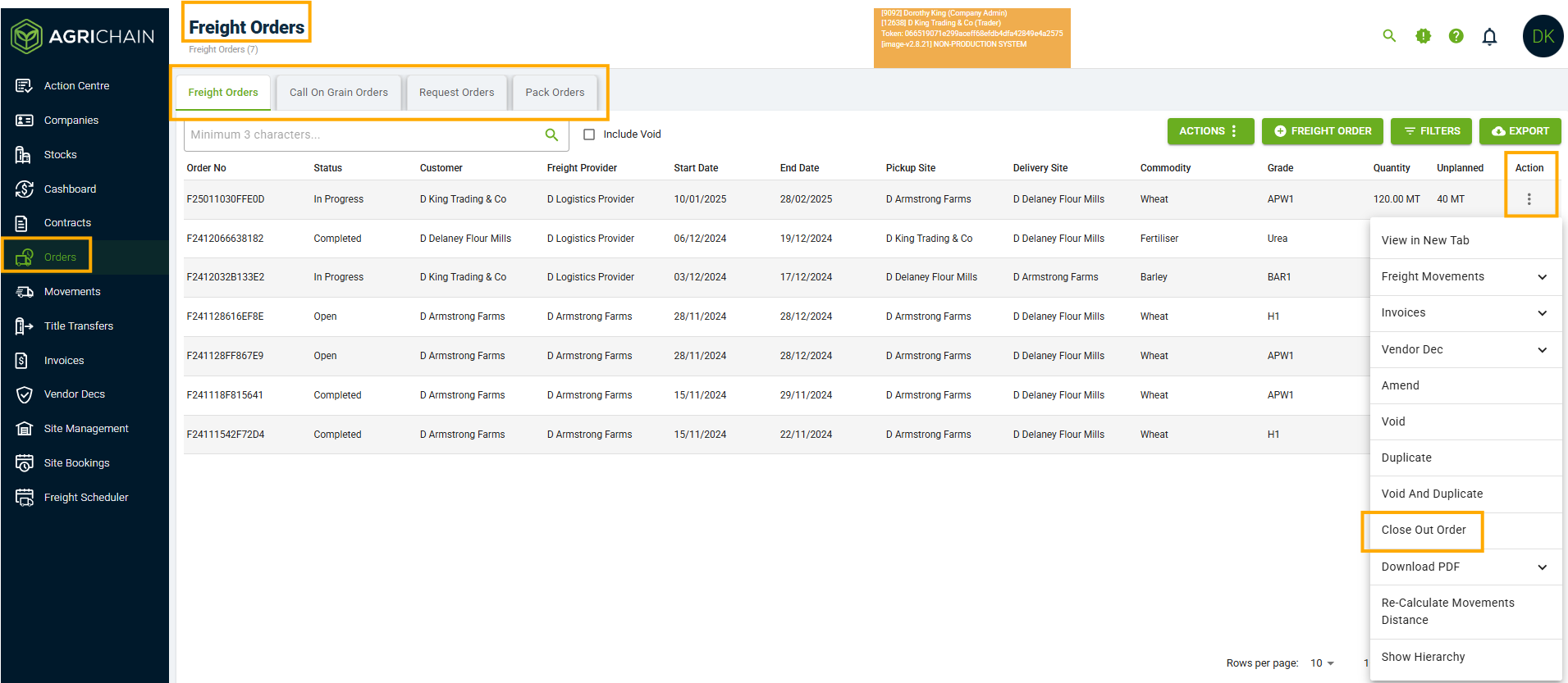This screenshot has width=1568, height=683.
Task: Click the AgriChain logo
Action: (83, 36)
